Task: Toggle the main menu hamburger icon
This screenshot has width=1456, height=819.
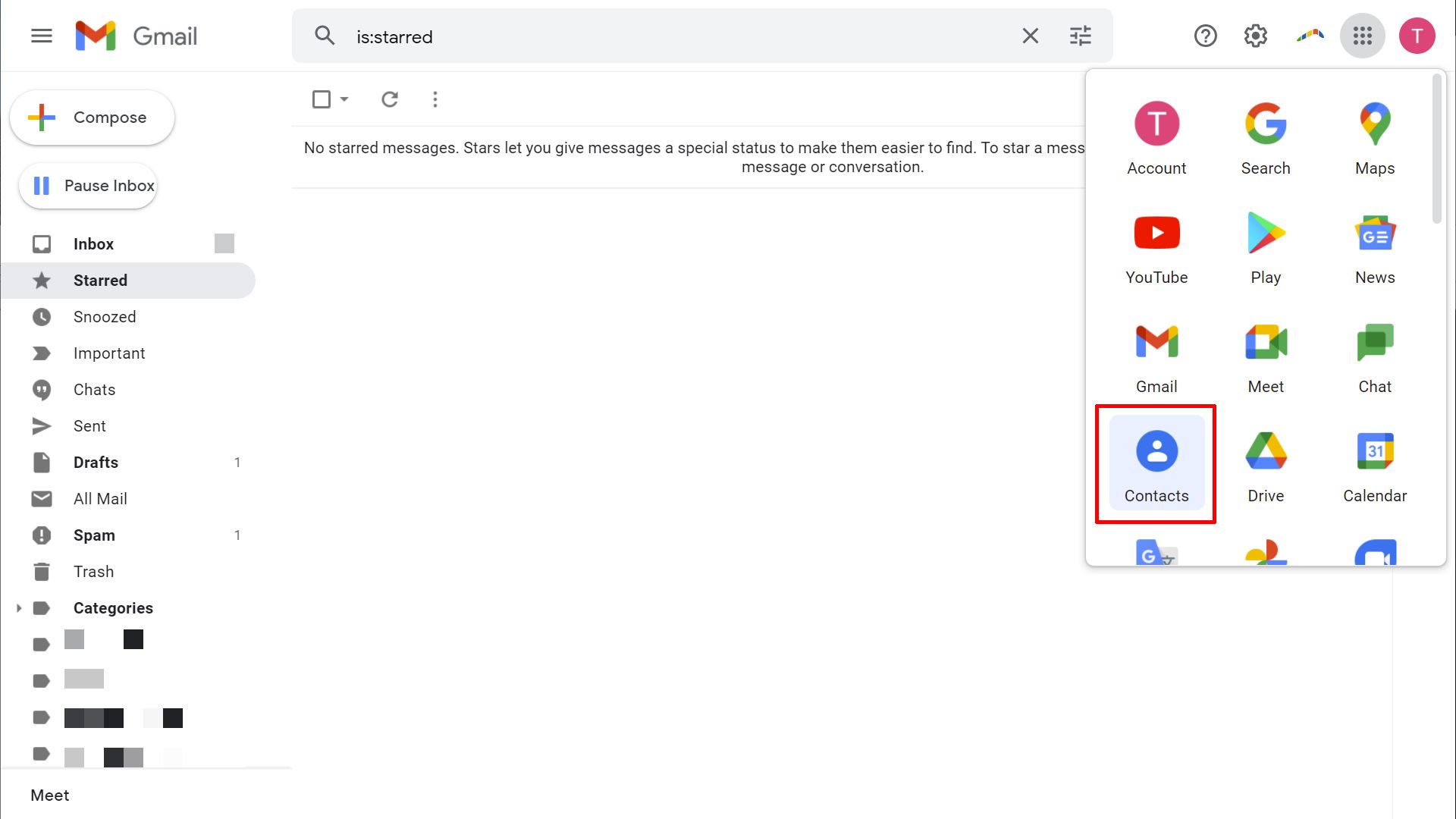Action: (42, 36)
